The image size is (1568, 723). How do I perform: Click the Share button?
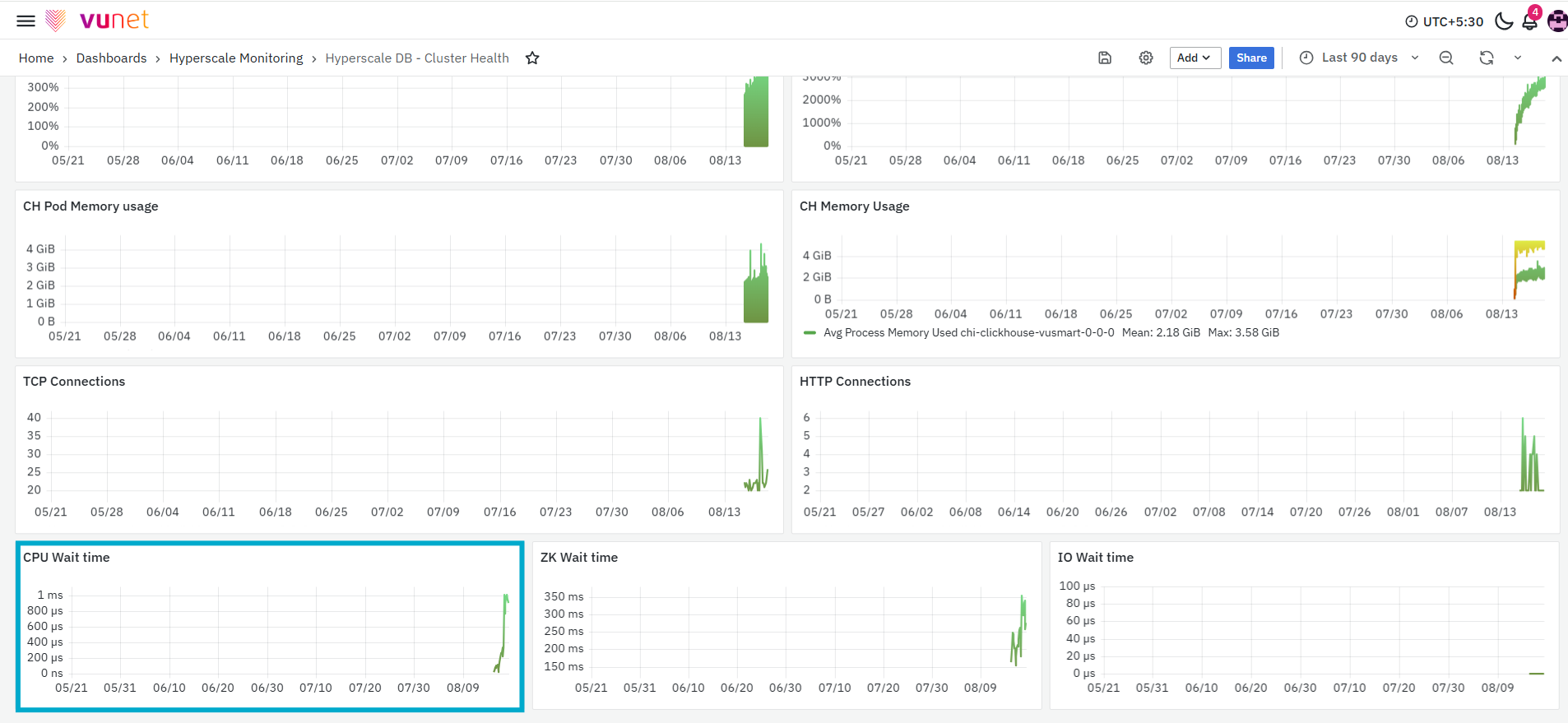click(1251, 58)
